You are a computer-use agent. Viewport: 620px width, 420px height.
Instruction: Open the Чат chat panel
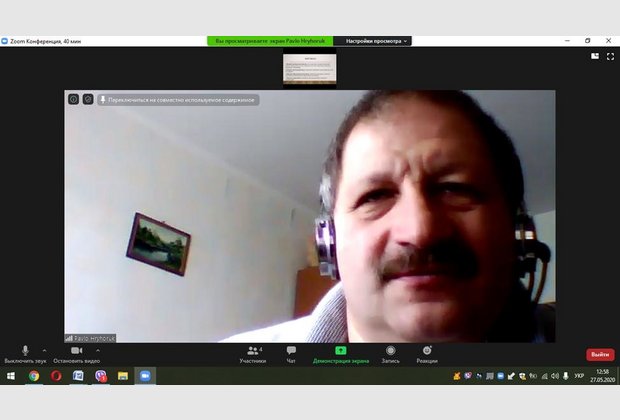[x=291, y=355]
